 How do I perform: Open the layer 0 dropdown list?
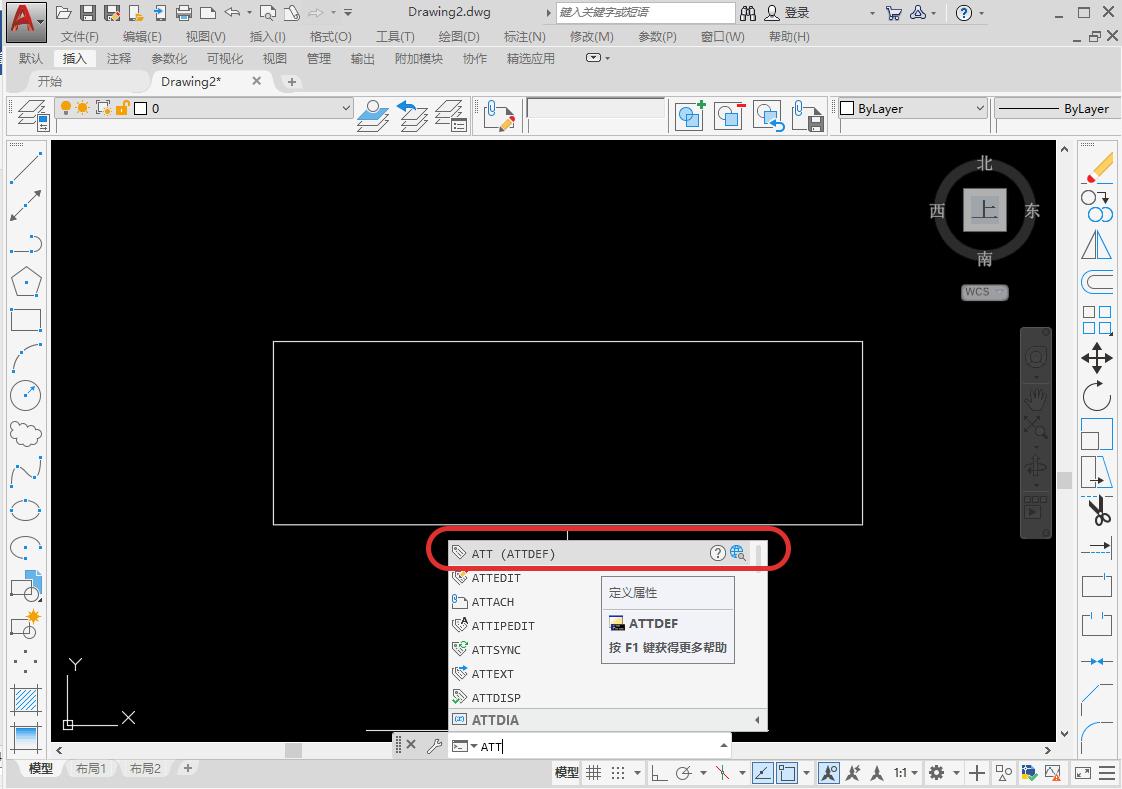point(345,107)
